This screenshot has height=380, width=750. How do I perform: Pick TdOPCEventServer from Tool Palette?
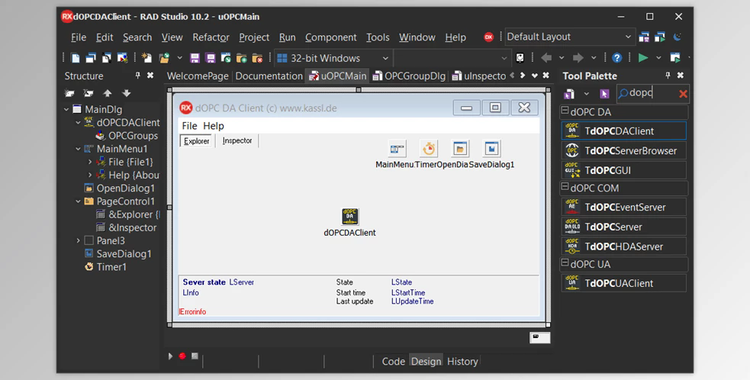point(624,207)
